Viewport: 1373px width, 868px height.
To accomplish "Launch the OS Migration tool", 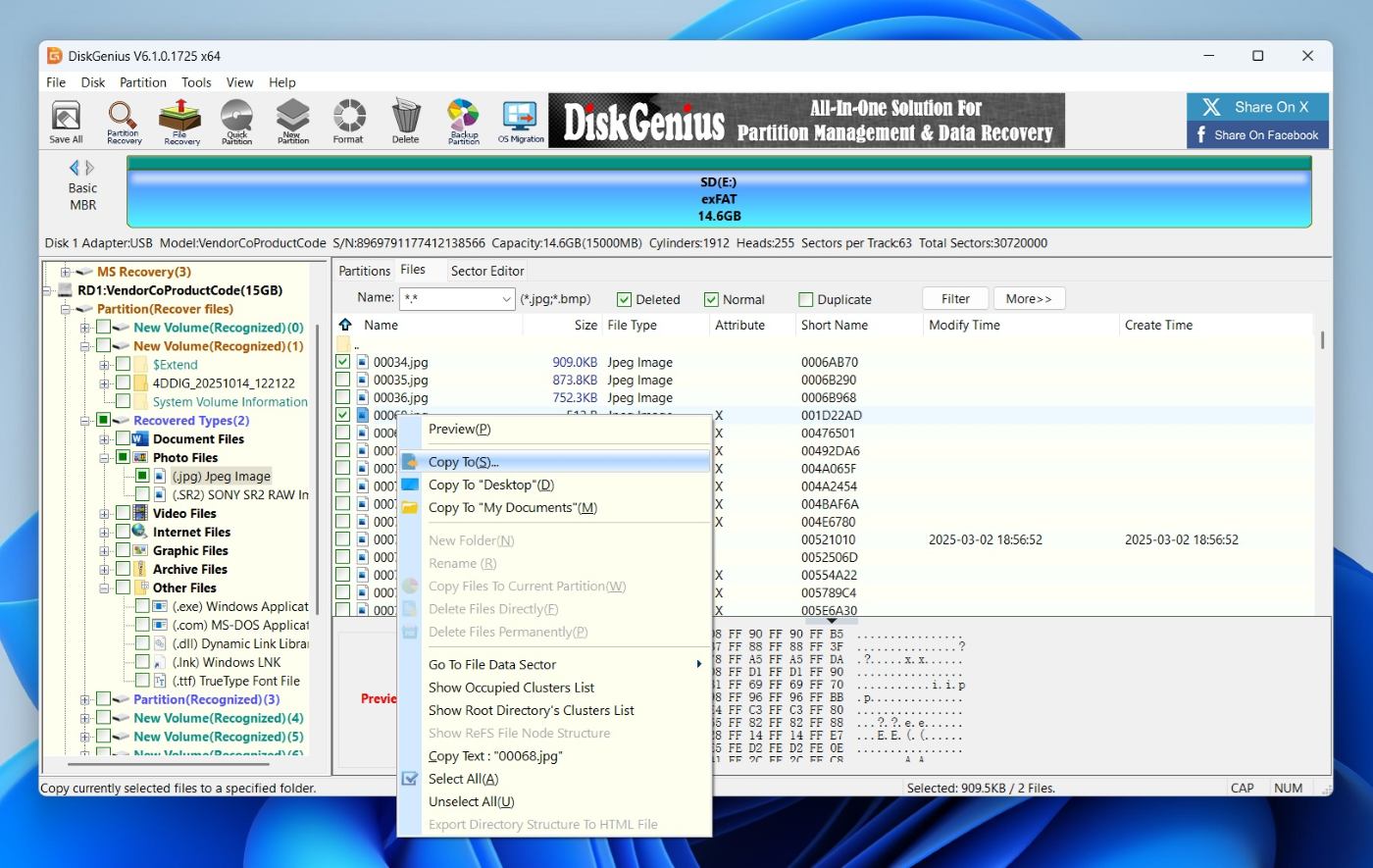I will tap(521, 120).
